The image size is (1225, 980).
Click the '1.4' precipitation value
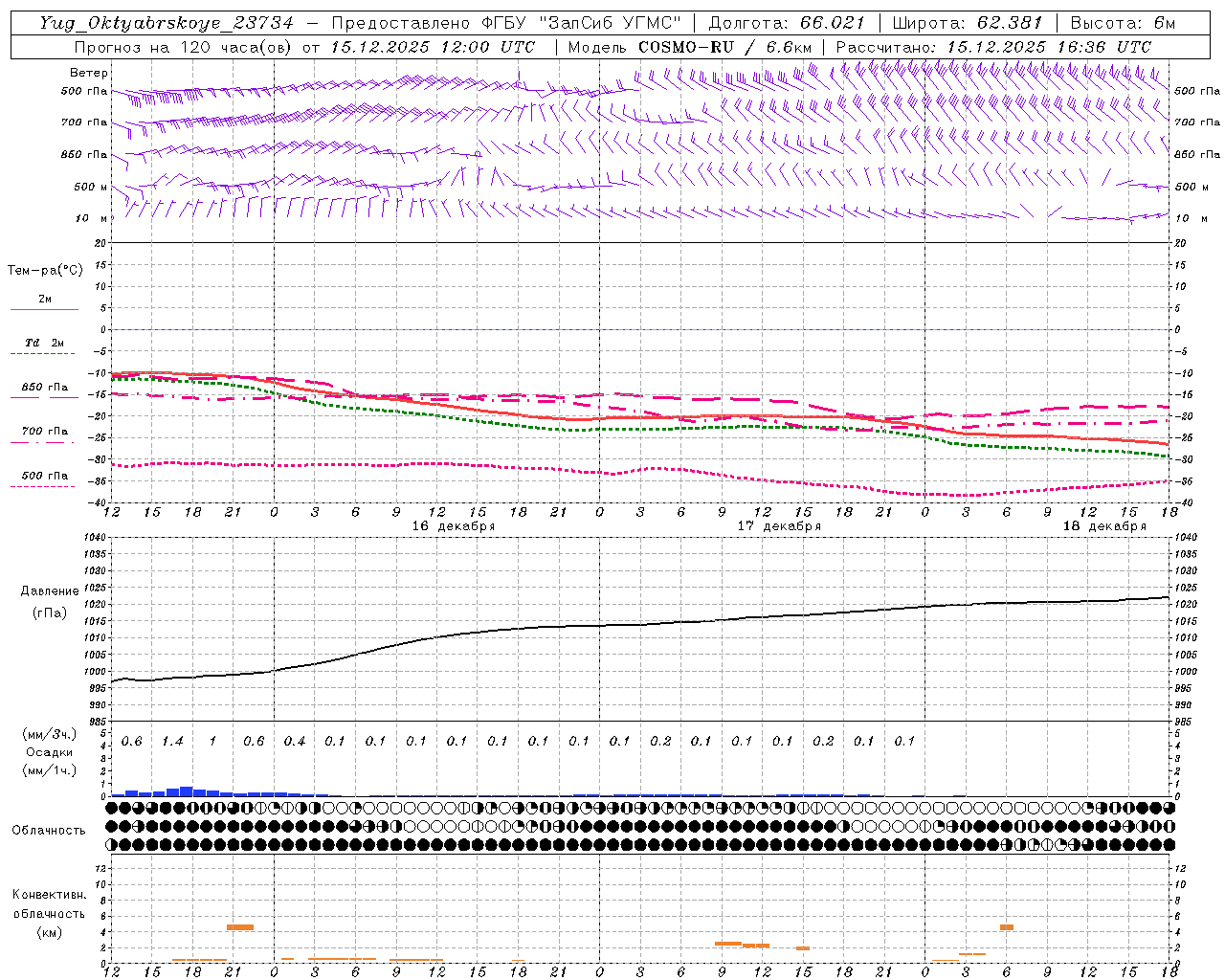tap(172, 742)
